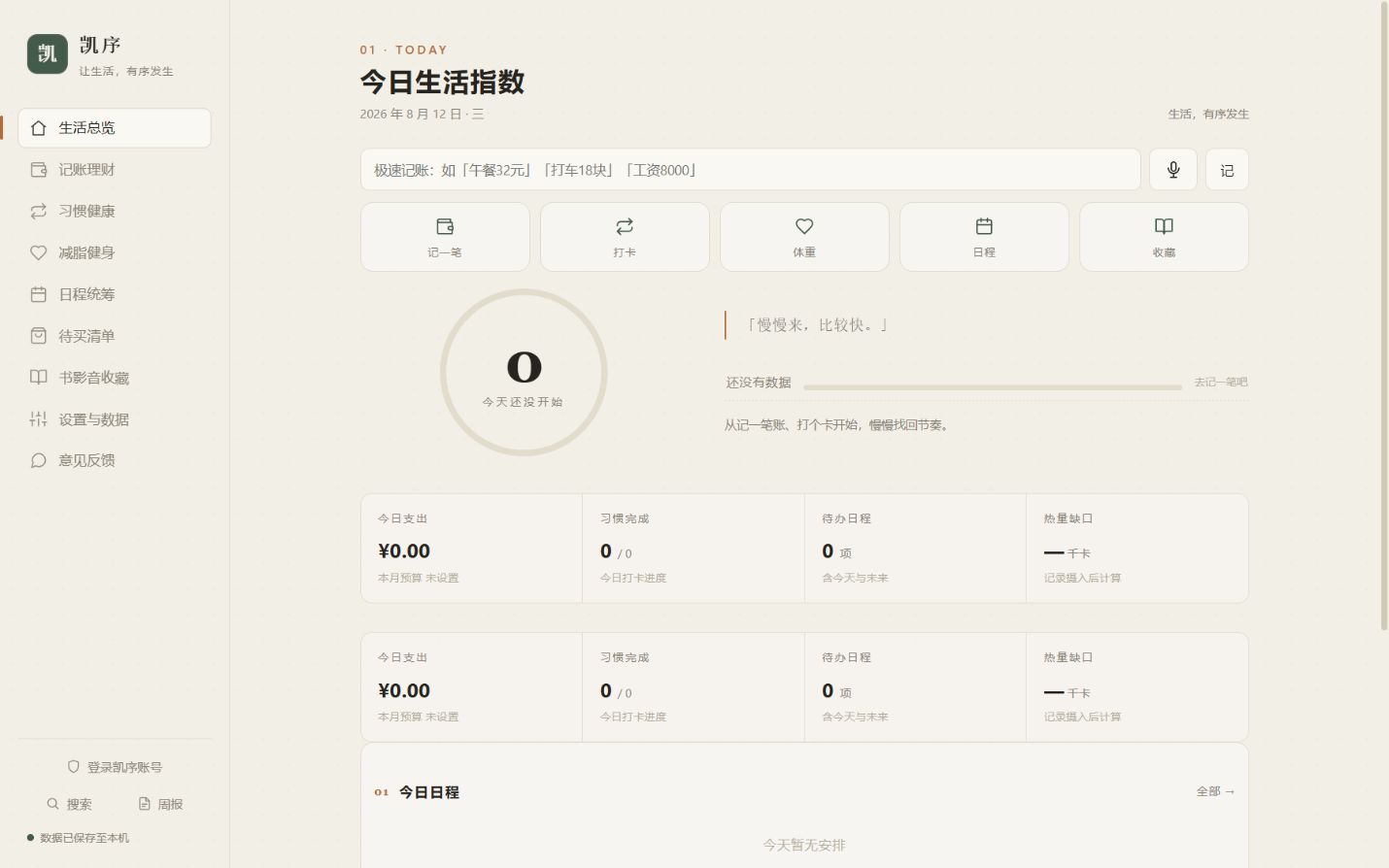
Task: Click the 体重 heart quick action
Action: 804,237
